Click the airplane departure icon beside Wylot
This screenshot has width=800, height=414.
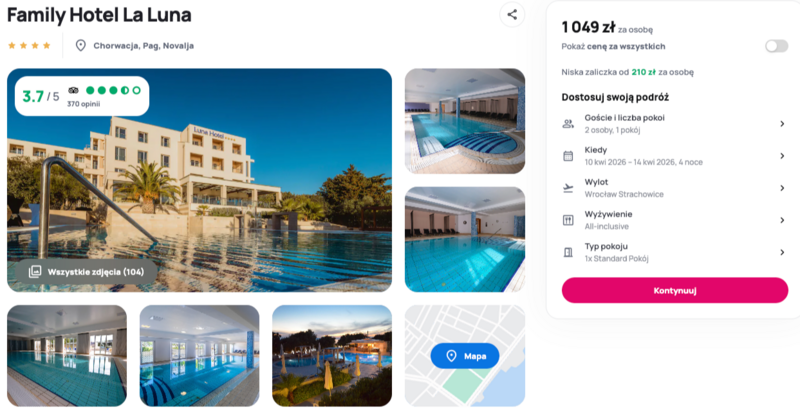568,188
